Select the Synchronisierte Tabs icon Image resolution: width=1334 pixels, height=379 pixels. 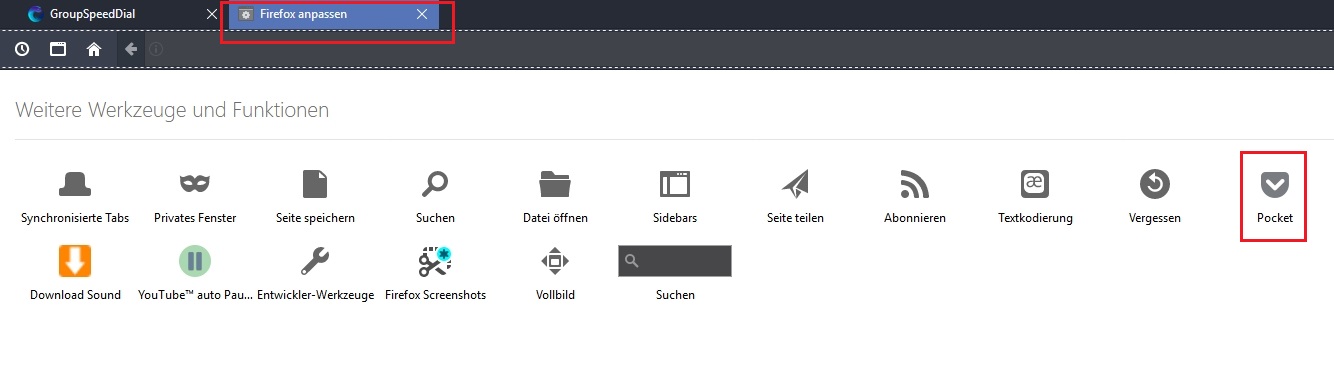click(75, 184)
